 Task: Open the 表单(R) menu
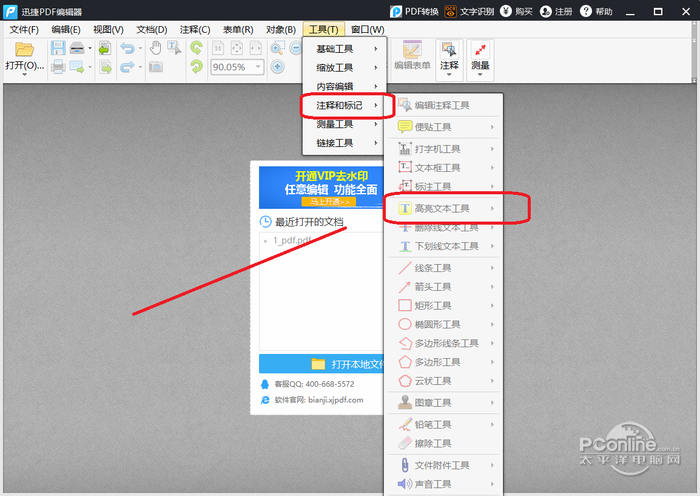tap(238, 29)
